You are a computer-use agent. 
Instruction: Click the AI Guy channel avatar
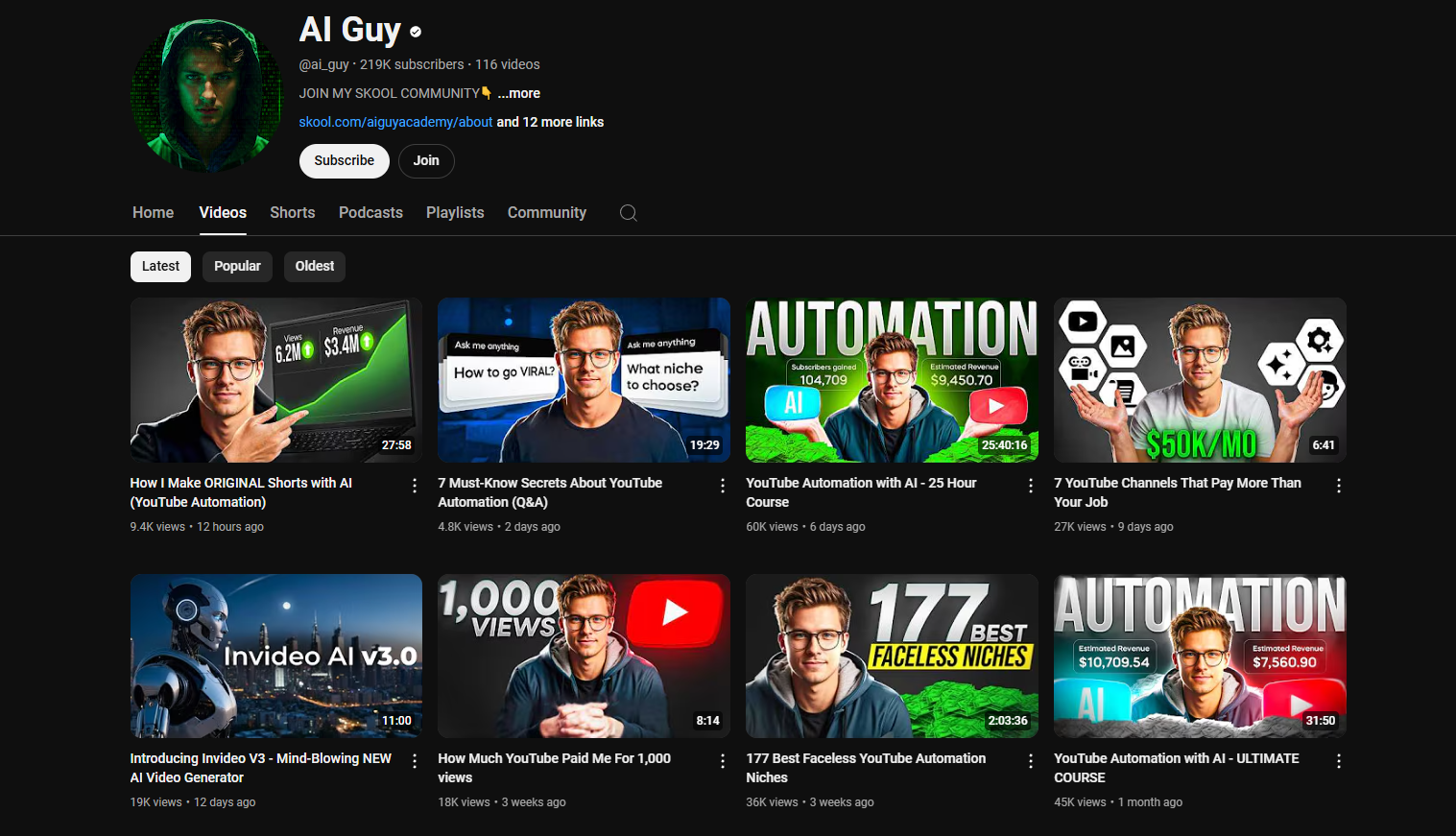(x=207, y=96)
